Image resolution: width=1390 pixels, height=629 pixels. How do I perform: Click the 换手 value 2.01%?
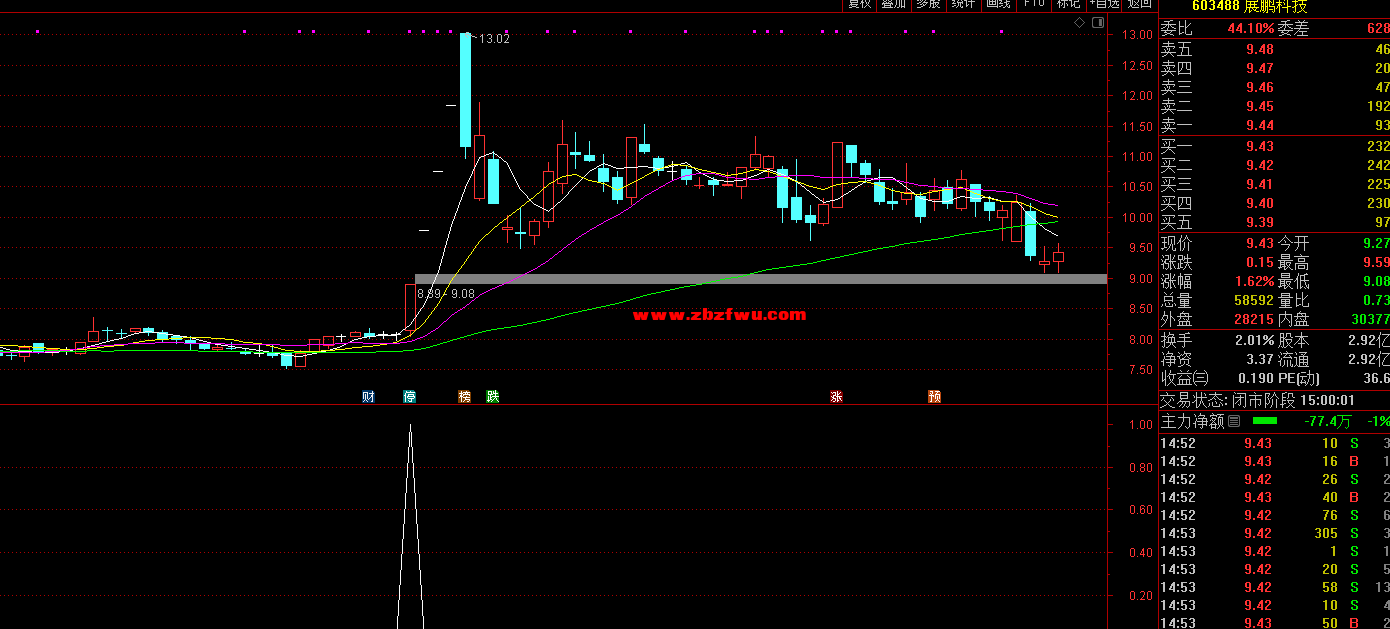(x=1255, y=341)
